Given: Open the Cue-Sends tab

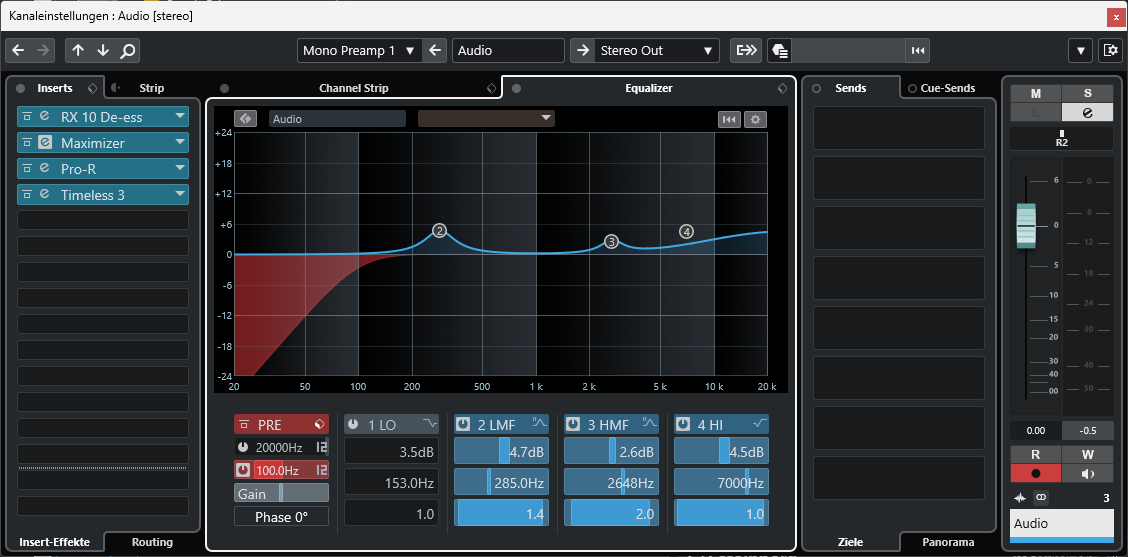Looking at the screenshot, I should click(x=947, y=88).
